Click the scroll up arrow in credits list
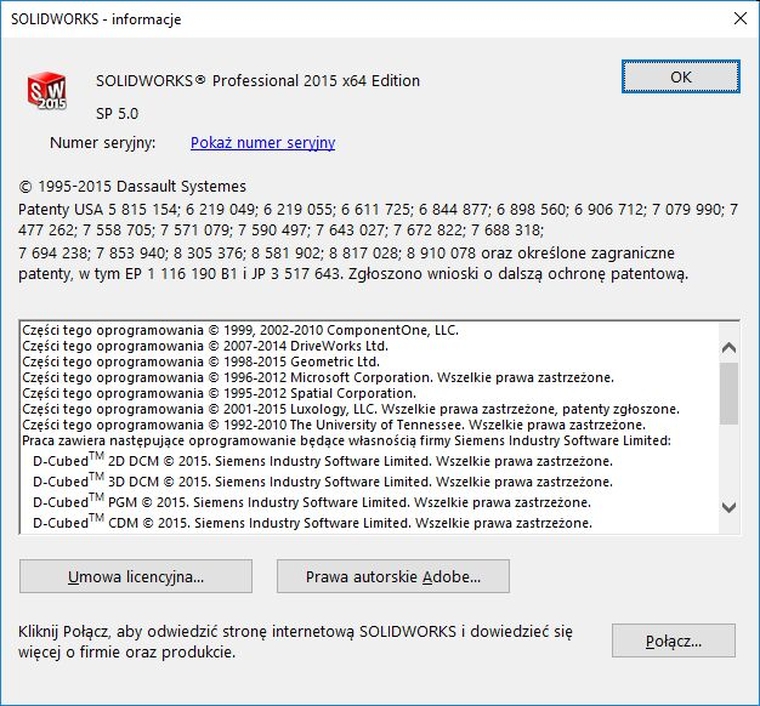Viewport: 760px width, 706px height. [x=729, y=347]
